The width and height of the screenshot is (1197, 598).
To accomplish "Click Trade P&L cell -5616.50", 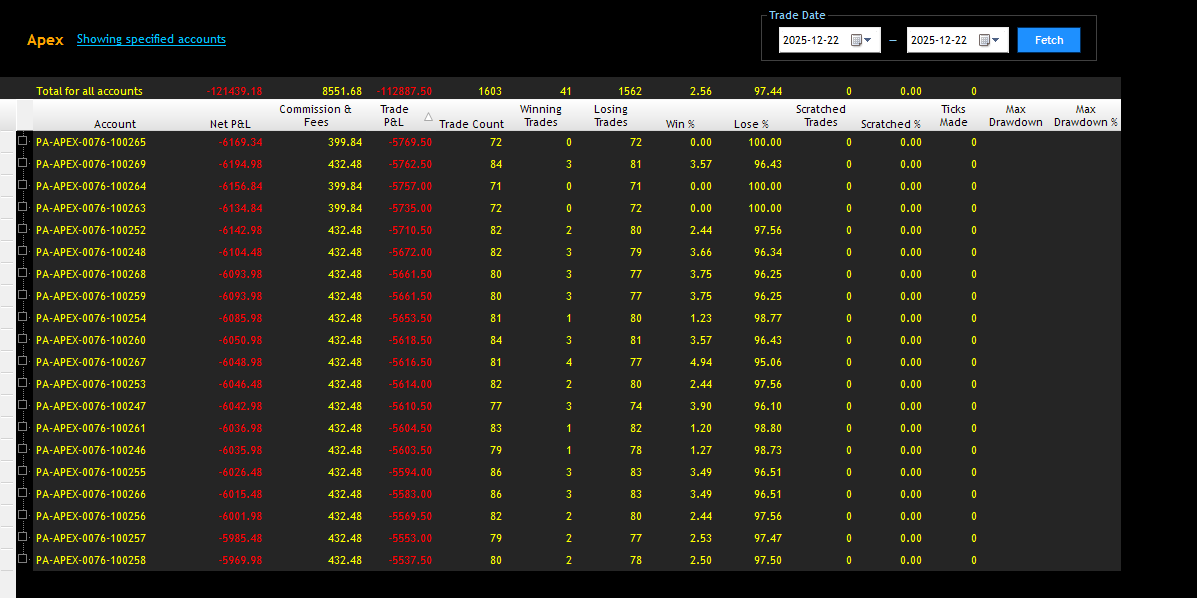I will coord(410,362).
